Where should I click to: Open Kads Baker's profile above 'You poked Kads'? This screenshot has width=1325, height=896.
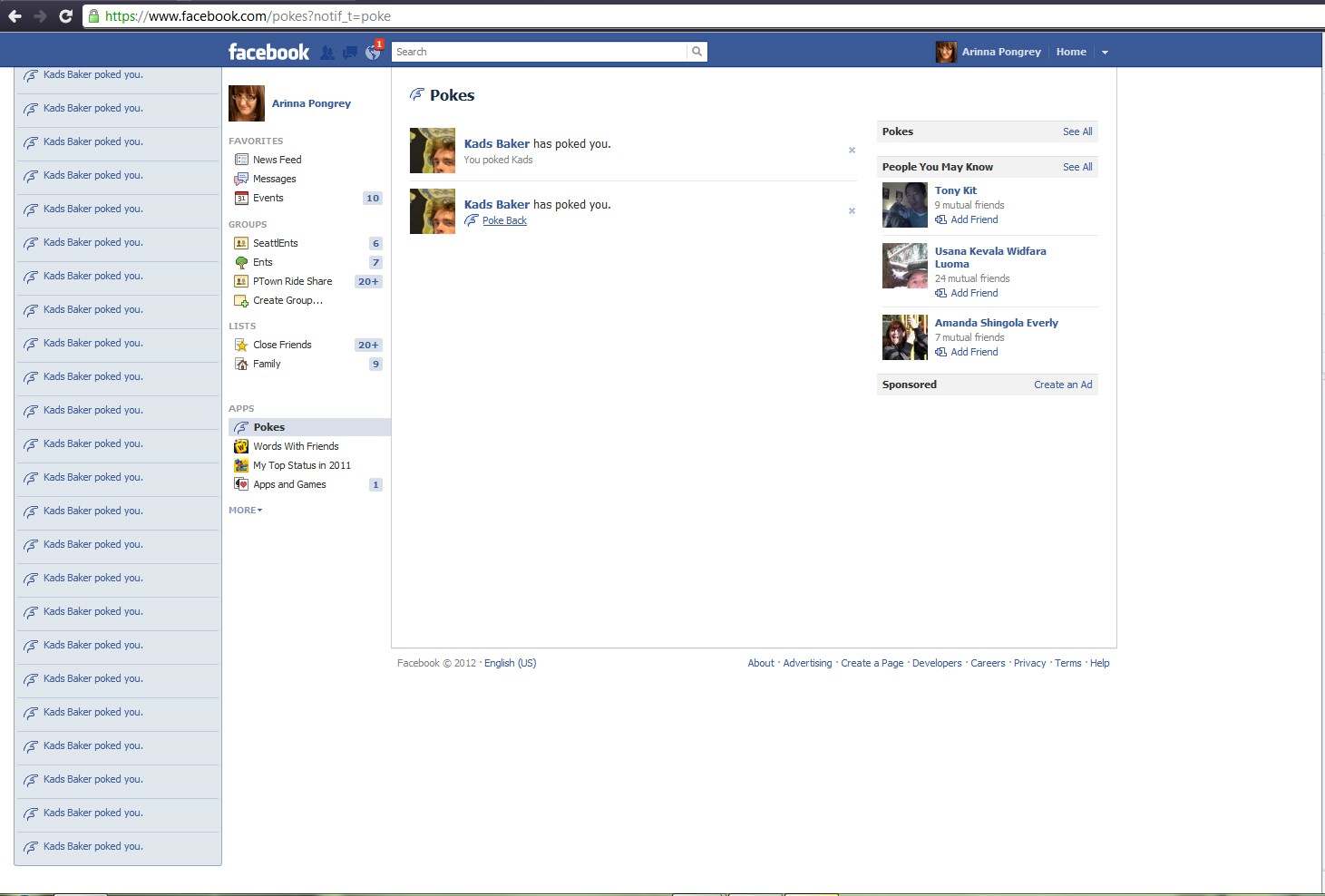(497, 143)
